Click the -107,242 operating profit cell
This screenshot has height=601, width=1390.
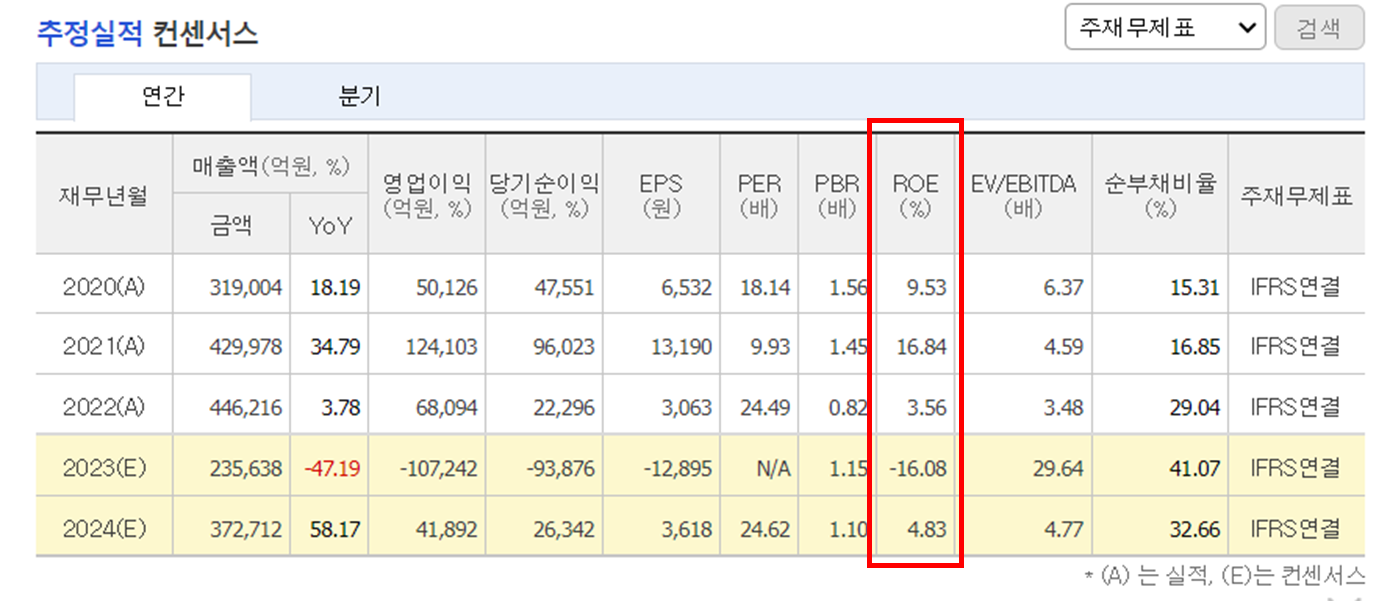pos(438,467)
